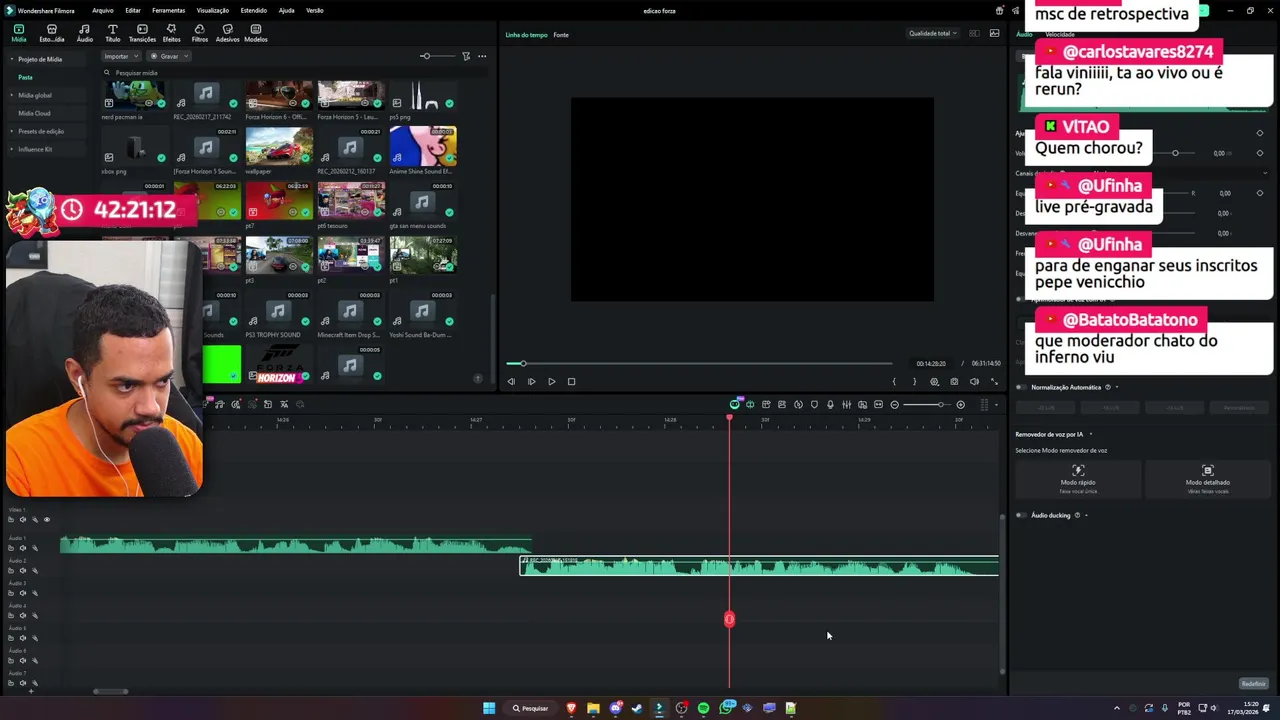This screenshot has height=720, width=1280.
Task: Mute the Áudio 1 track
Action: tap(23, 548)
